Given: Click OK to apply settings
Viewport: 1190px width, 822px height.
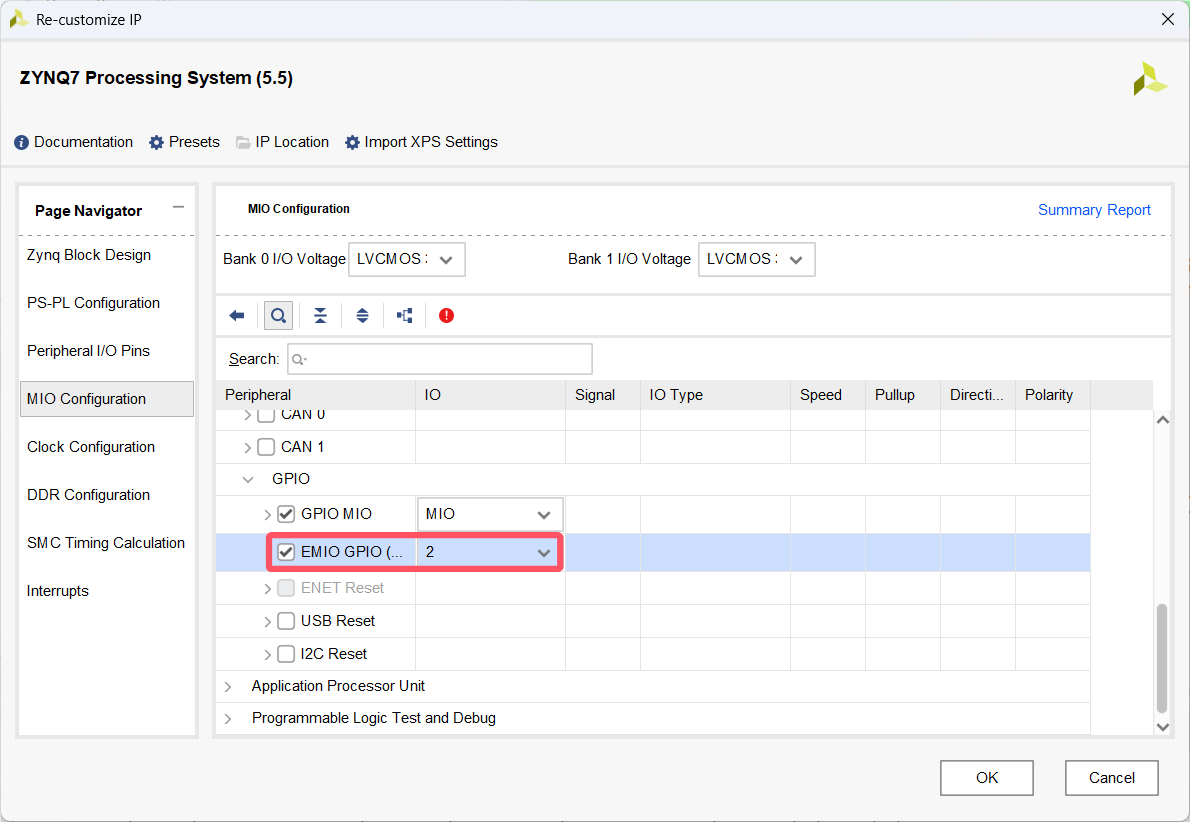Looking at the screenshot, I should coord(987,777).
